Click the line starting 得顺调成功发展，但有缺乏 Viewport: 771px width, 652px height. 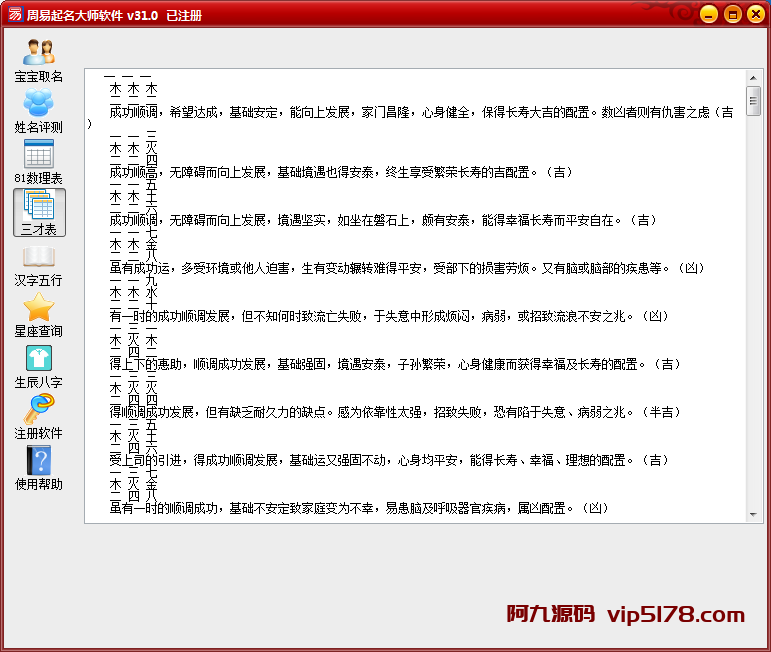click(x=395, y=412)
